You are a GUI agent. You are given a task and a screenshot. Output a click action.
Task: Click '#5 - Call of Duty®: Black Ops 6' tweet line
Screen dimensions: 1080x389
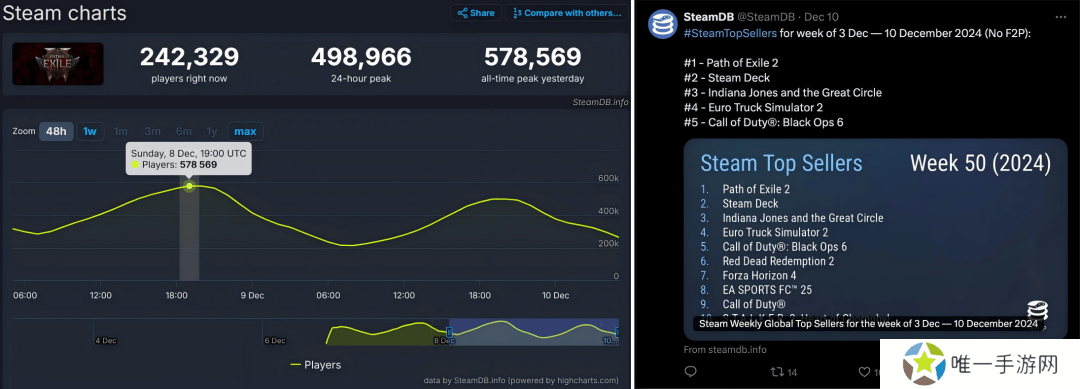tap(763, 122)
